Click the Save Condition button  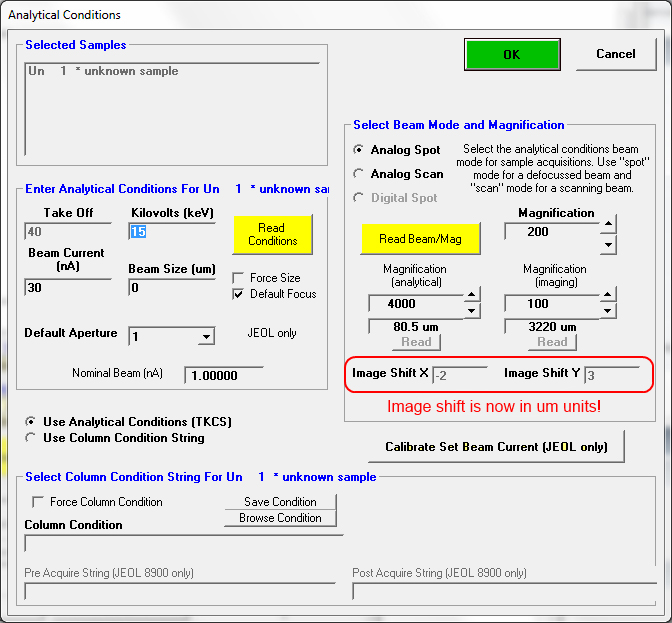pos(280,502)
